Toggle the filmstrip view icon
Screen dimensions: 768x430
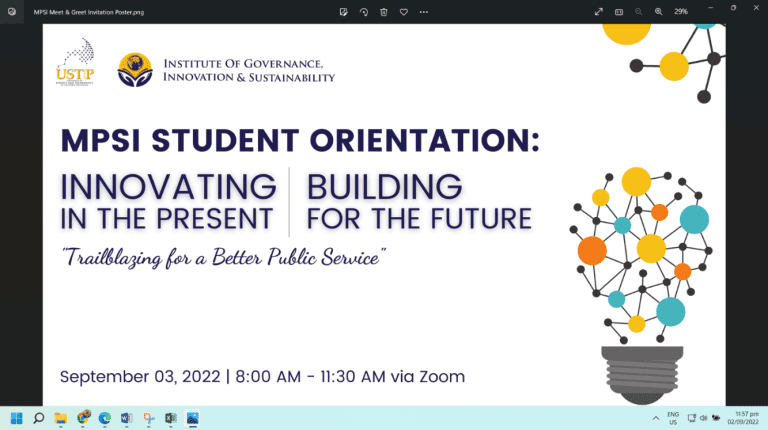click(x=619, y=11)
